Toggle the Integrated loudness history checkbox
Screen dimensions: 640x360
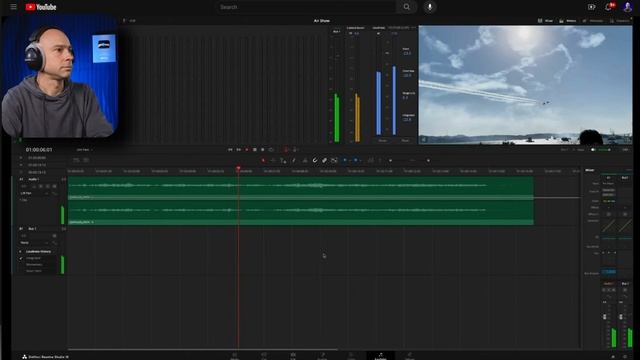click(21, 258)
